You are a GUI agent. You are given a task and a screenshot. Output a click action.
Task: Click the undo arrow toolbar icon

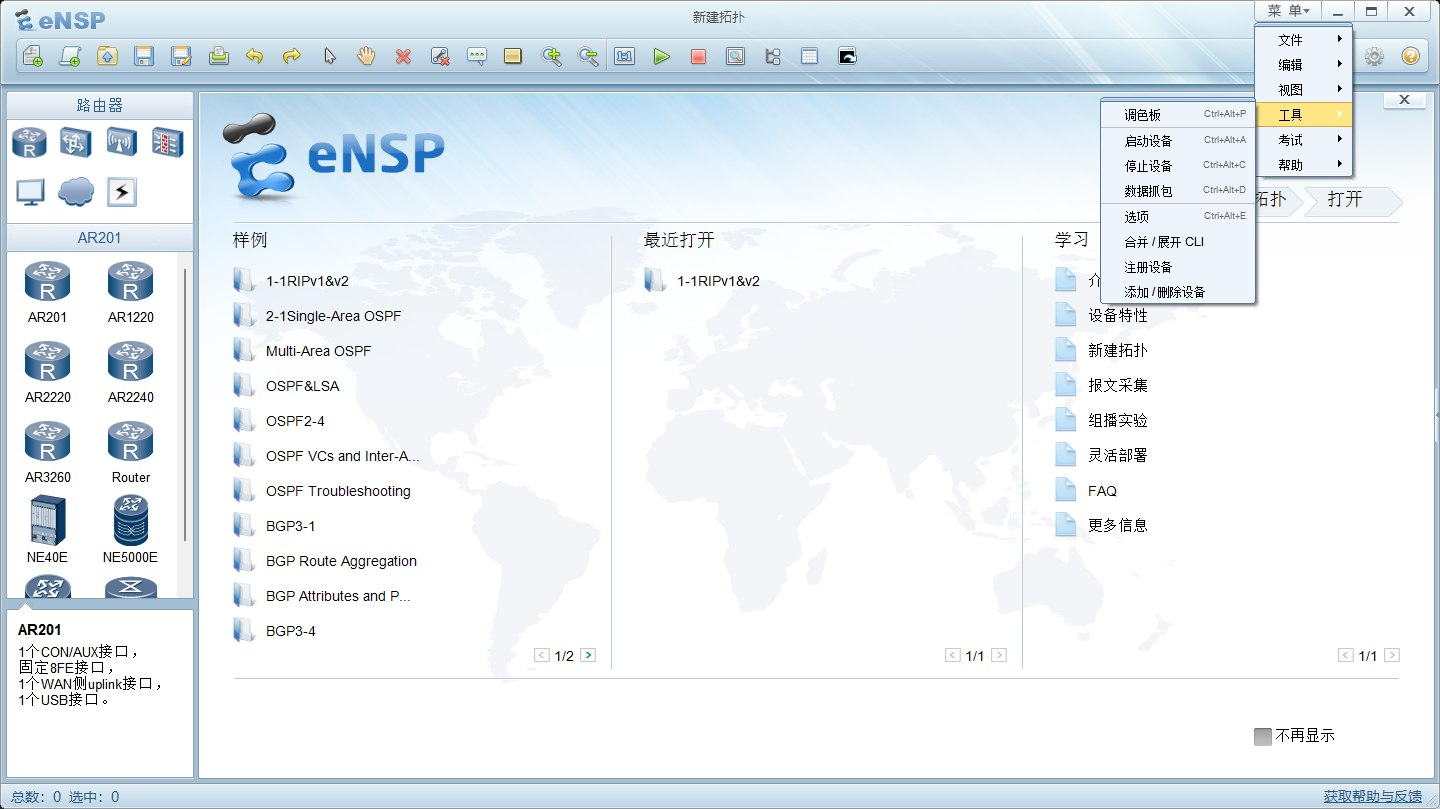coord(255,57)
